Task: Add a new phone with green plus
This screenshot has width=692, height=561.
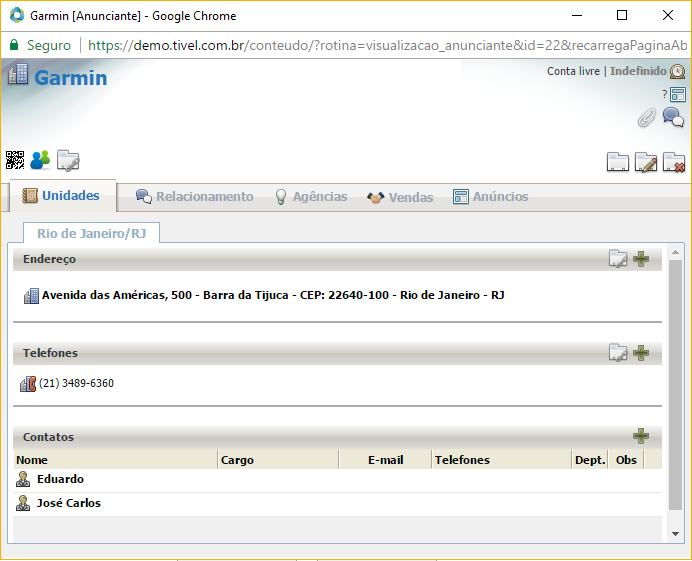Action: click(641, 353)
